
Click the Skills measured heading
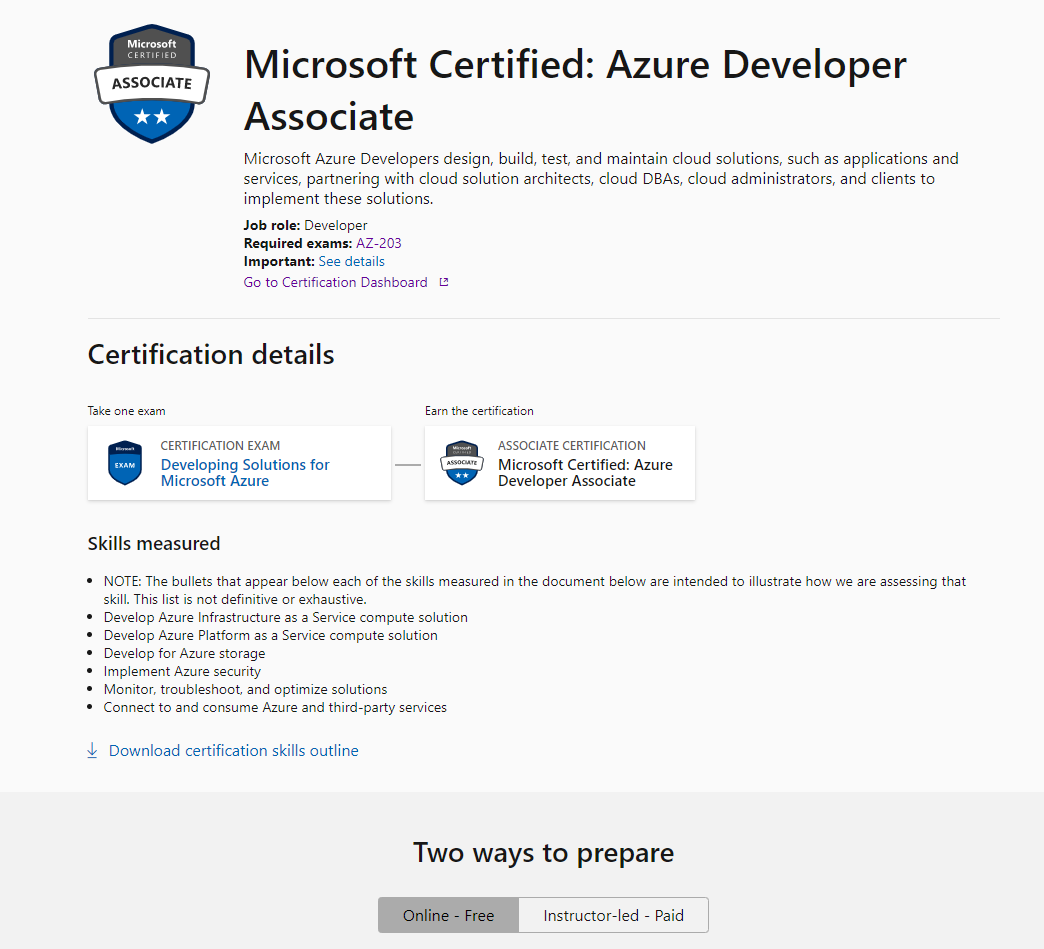(154, 543)
